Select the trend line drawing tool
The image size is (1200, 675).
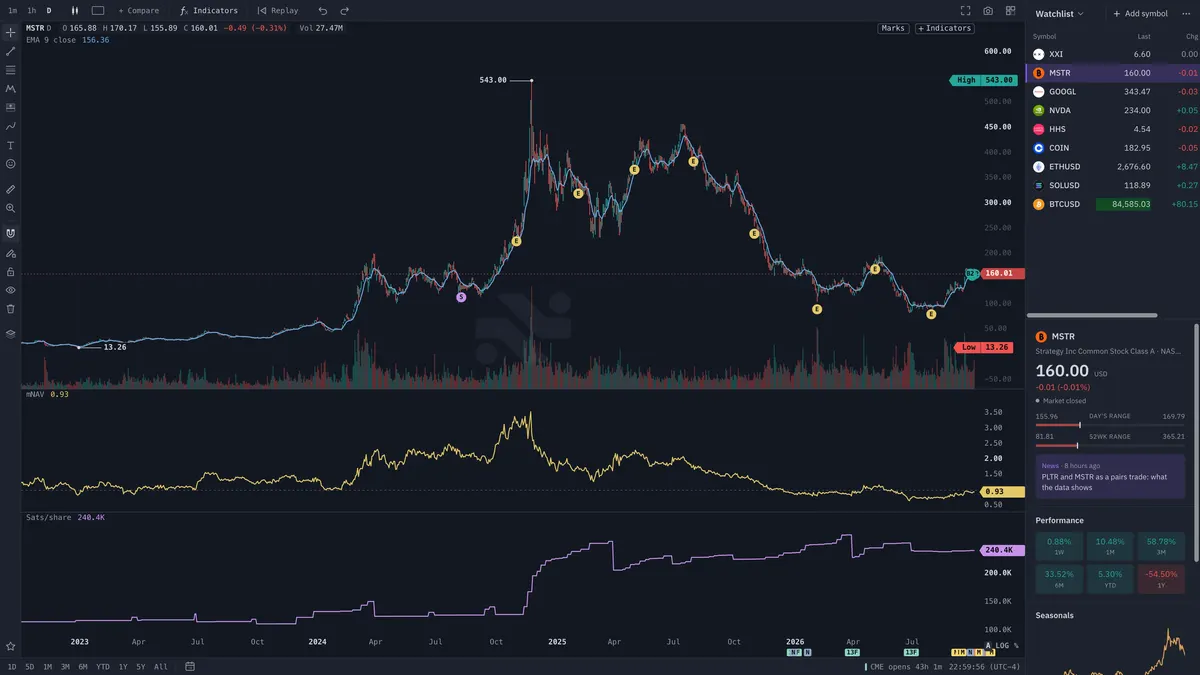tap(10, 51)
